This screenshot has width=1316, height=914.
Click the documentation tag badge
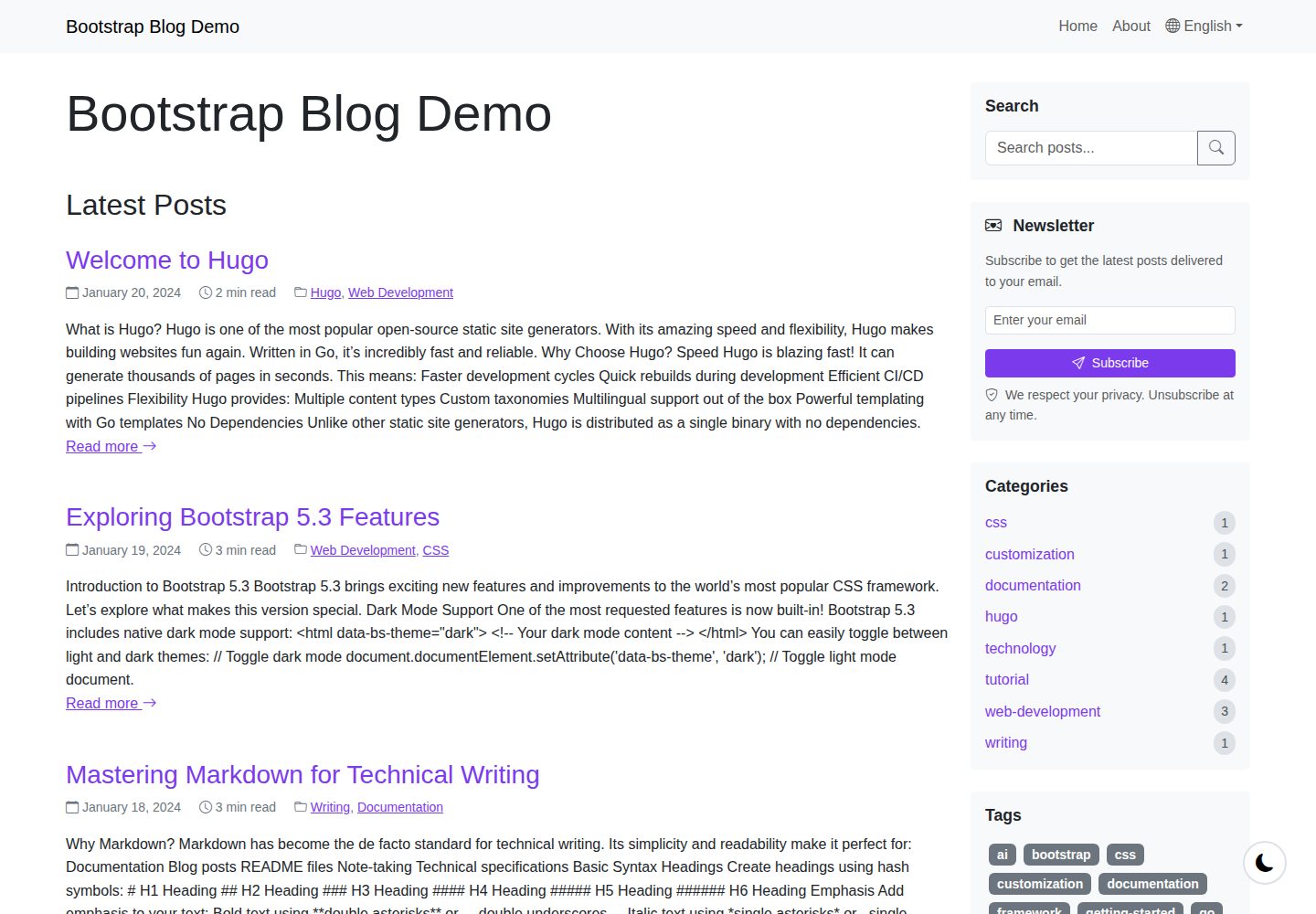pos(1152,884)
